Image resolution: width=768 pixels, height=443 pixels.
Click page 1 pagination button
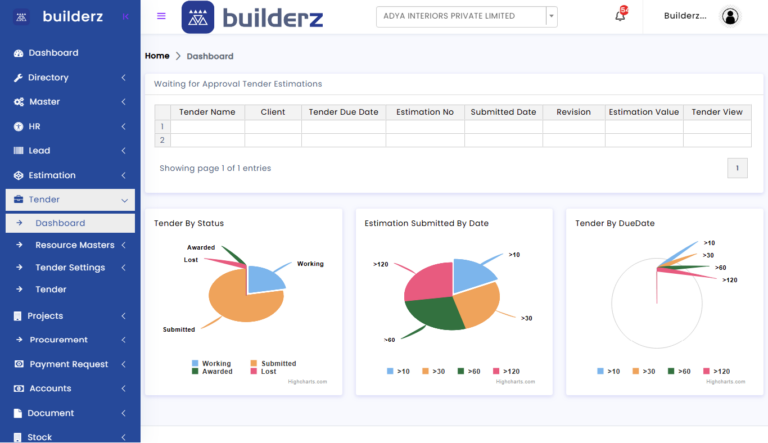[737, 168]
